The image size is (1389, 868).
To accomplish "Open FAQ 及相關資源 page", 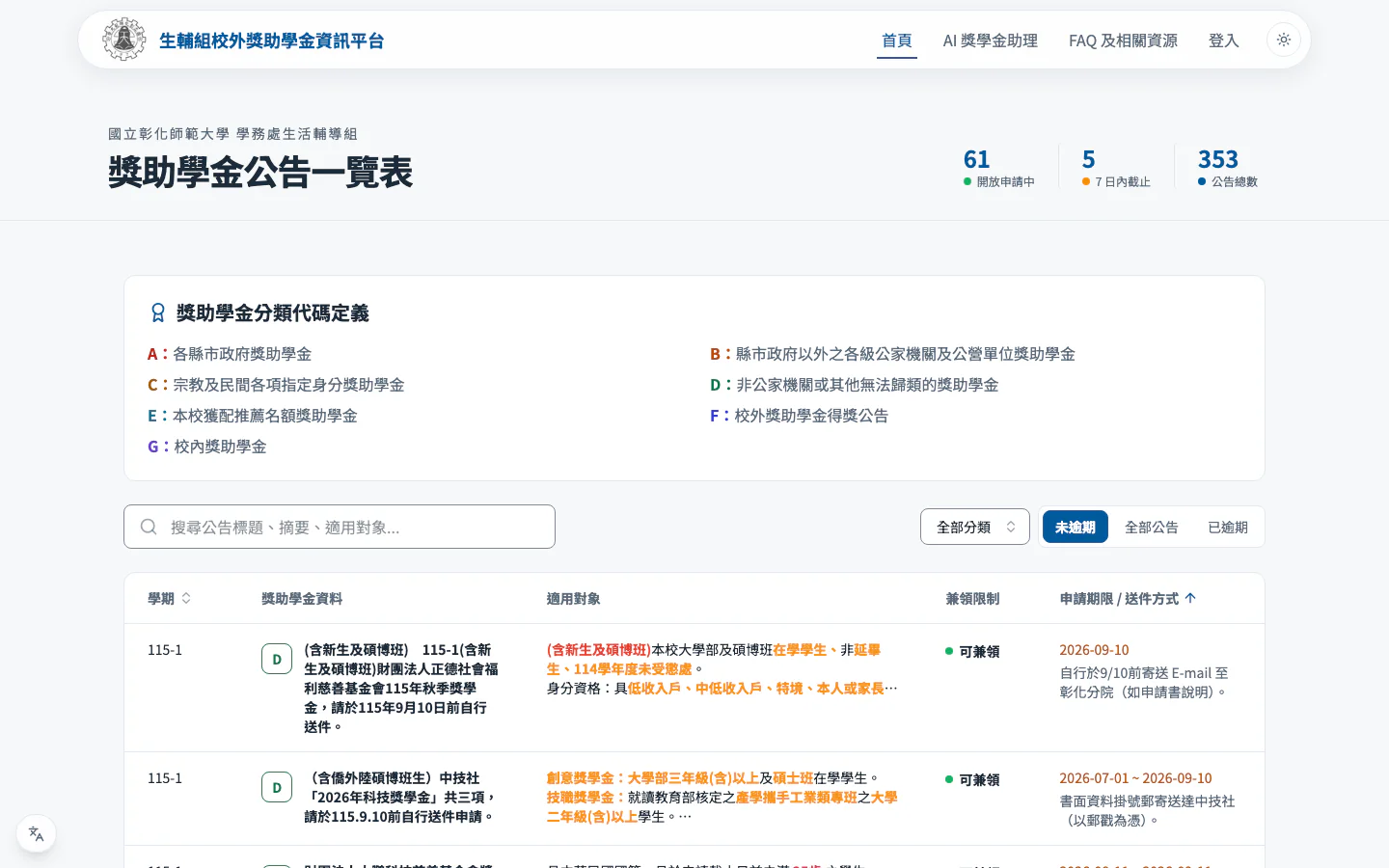I will point(1123,41).
